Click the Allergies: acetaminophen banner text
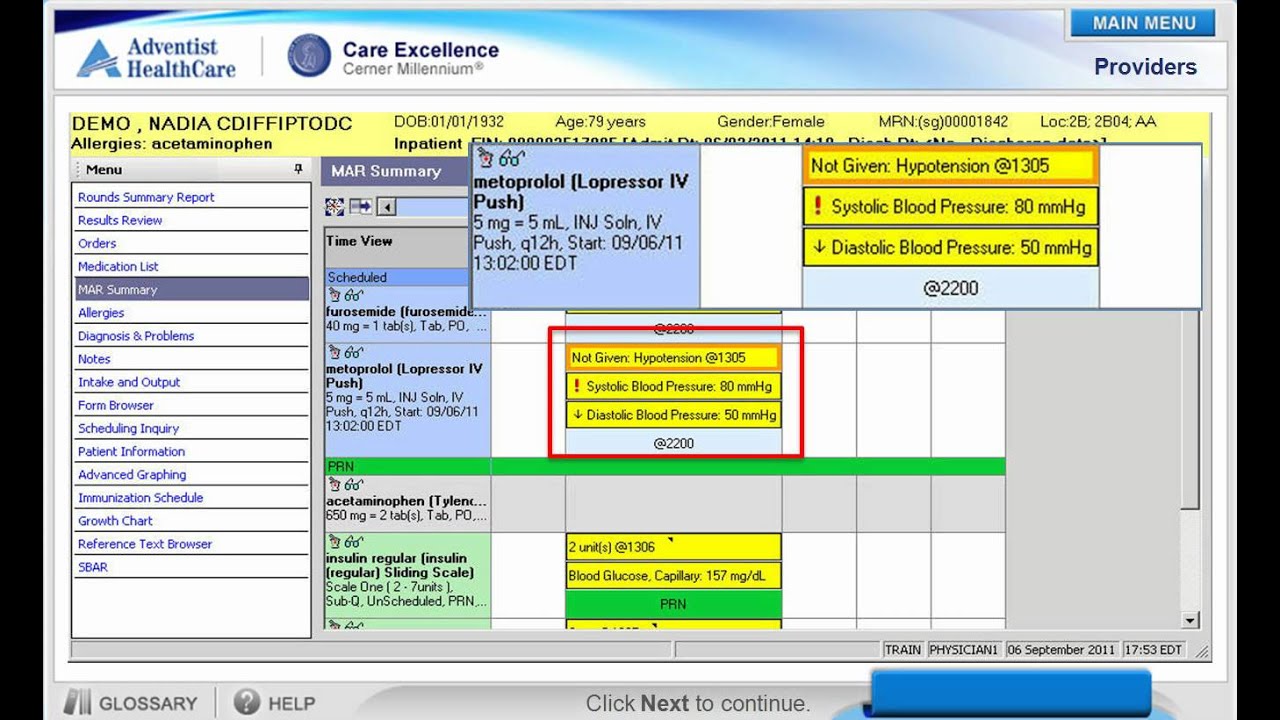The image size is (1280, 720). click(172, 143)
